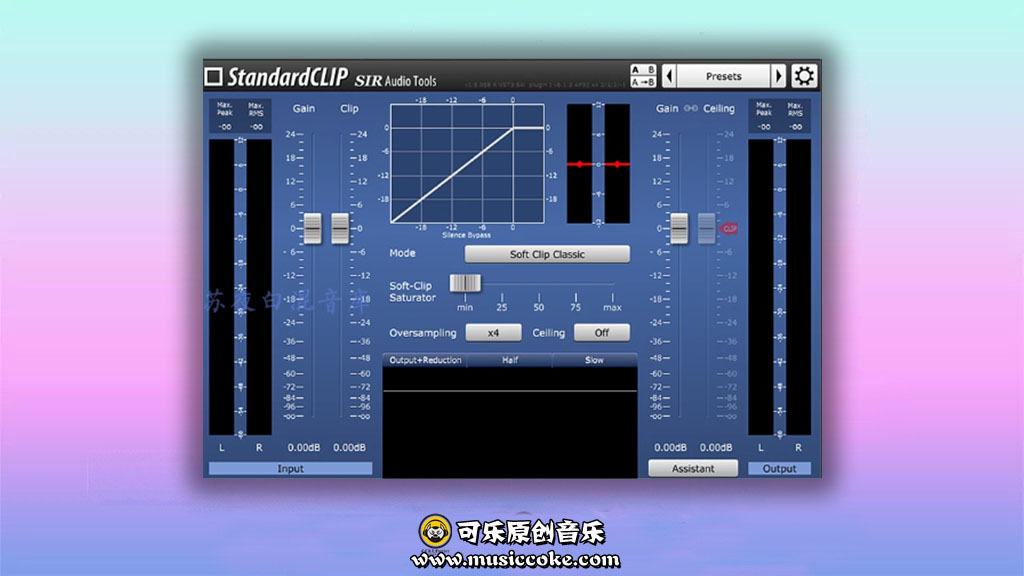This screenshot has height=576, width=1024.
Task: Open settings with the gear icon
Action: [x=804, y=76]
